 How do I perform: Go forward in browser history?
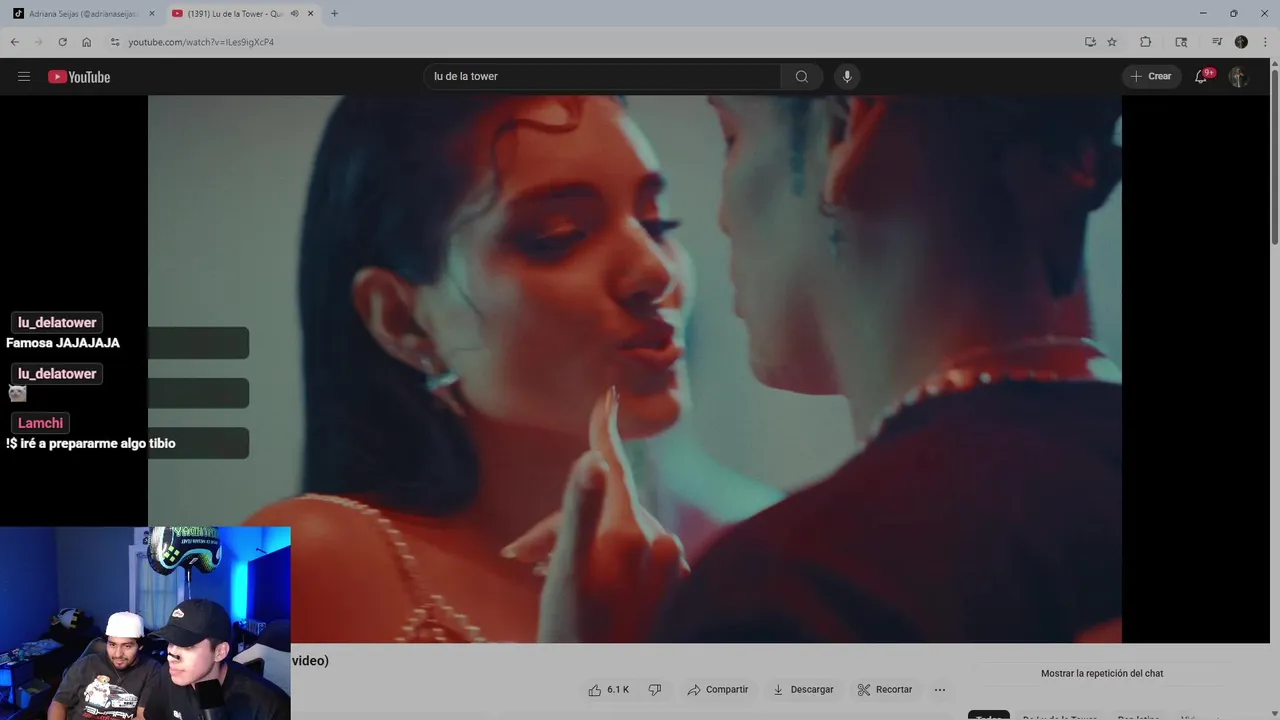38,42
